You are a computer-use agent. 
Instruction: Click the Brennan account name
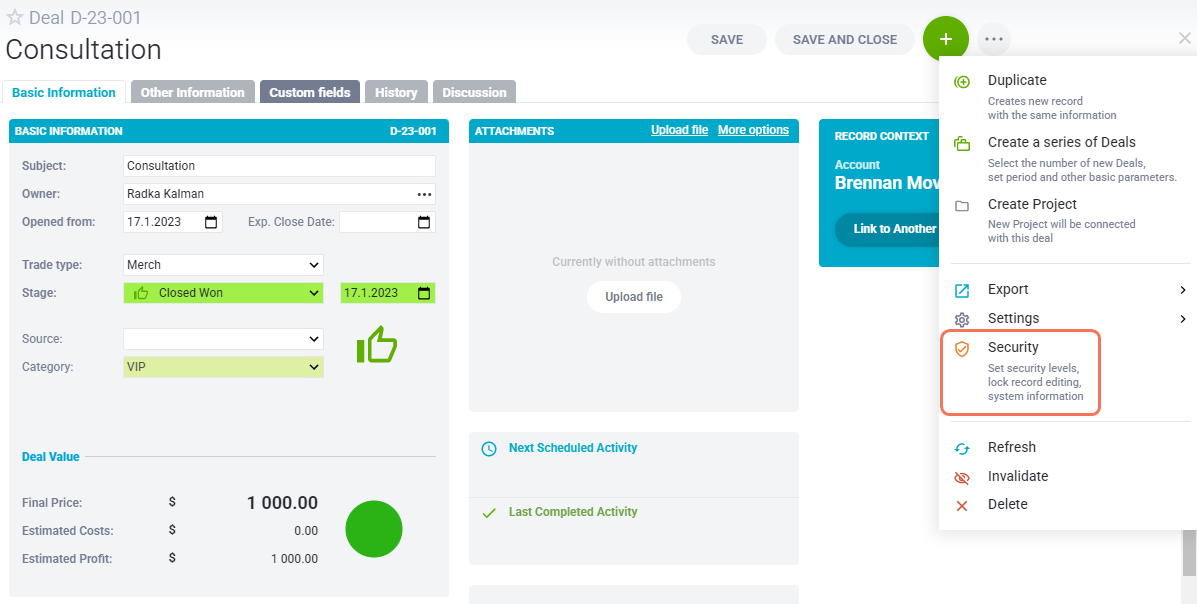point(886,183)
